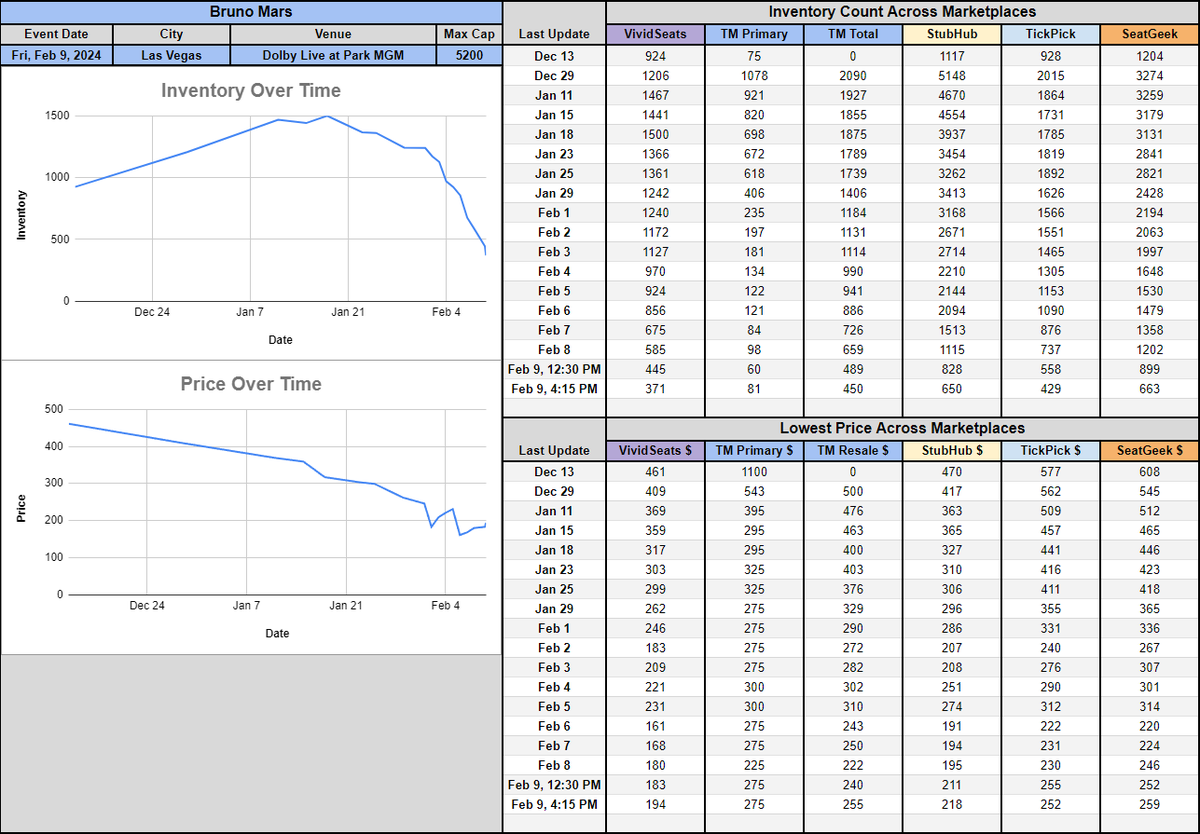Select the 'StubHub $' column header
The width and height of the screenshot is (1200, 834).
tap(951, 451)
